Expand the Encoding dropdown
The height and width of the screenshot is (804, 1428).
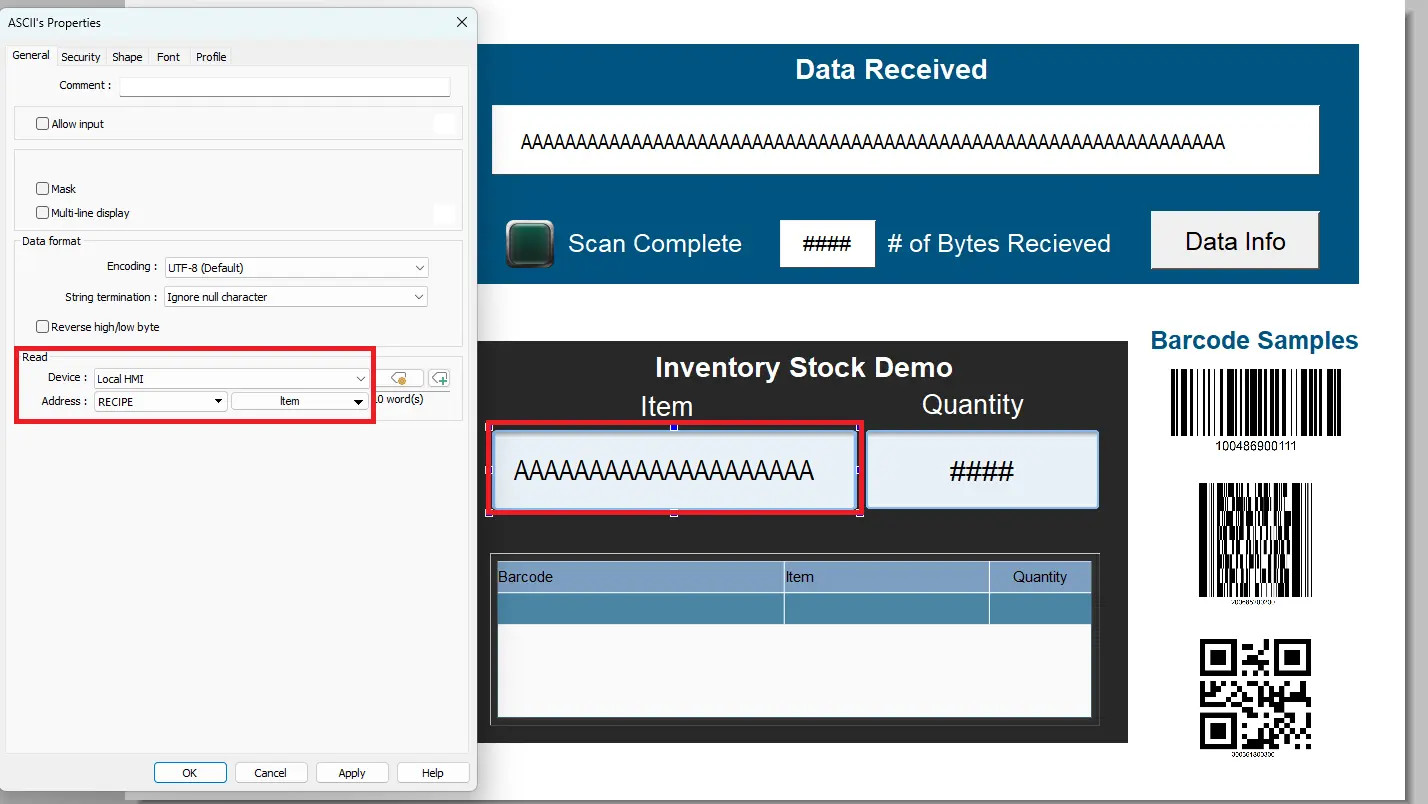coord(296,268)
